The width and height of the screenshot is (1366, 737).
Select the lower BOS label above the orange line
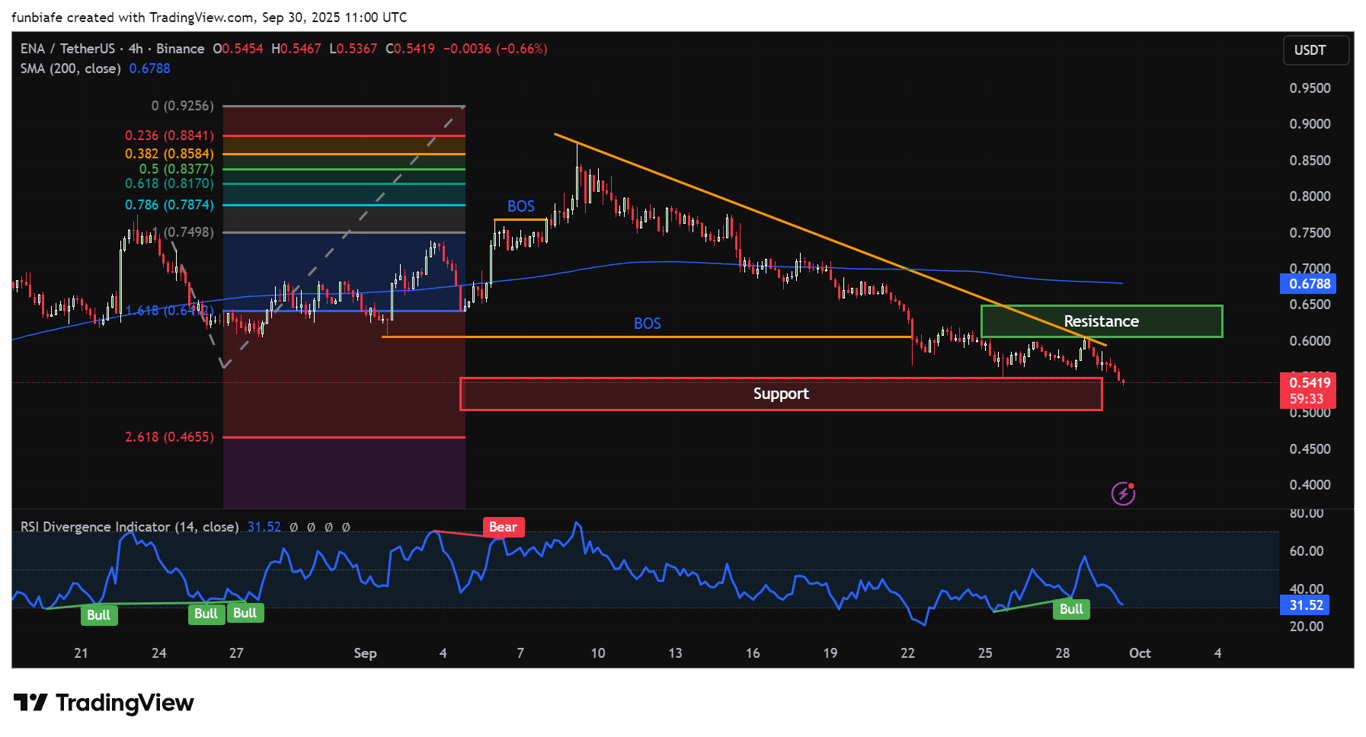[x=647, y=323]
